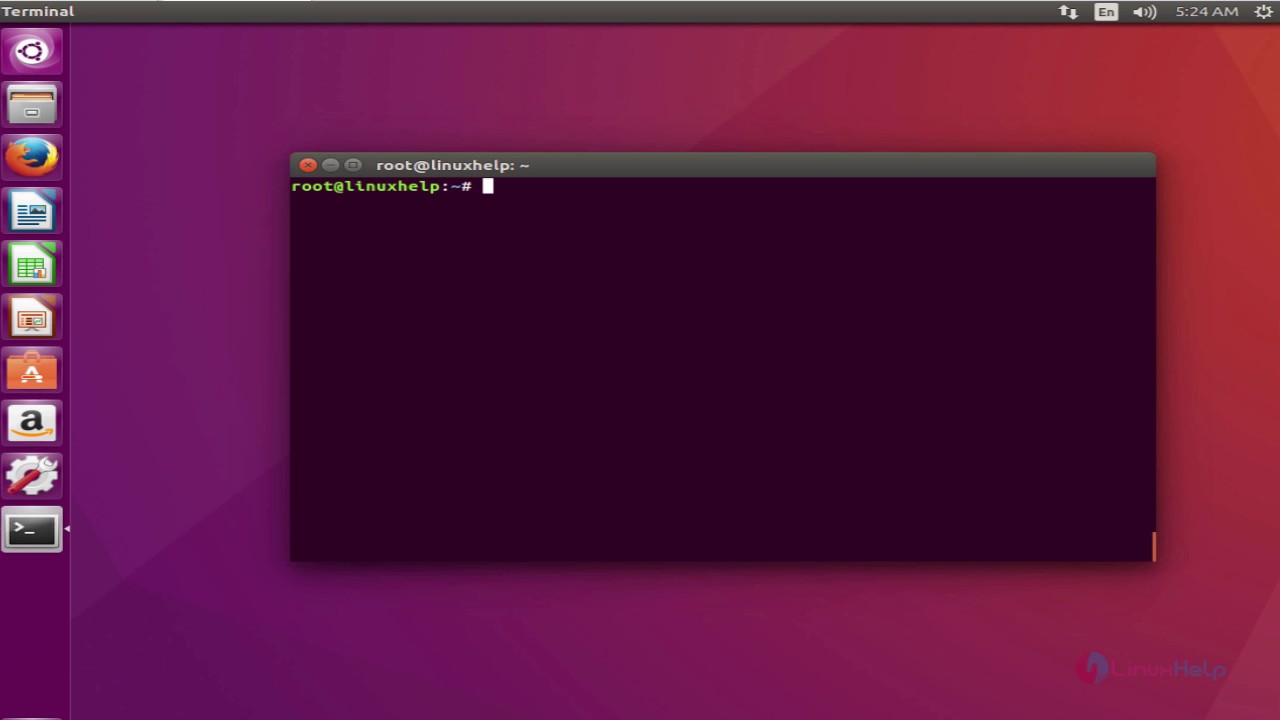
Task: Click the terminal scrollbar handle
Action: click(1154, 546)
